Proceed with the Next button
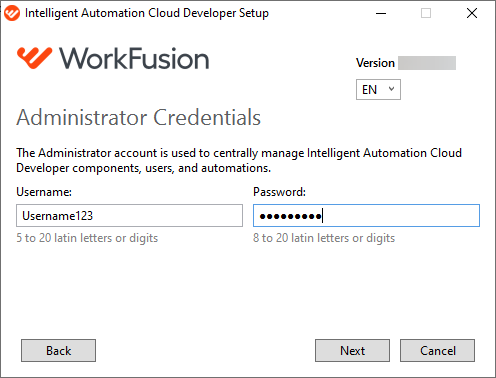The image size is (496, 378). [352, 350]
